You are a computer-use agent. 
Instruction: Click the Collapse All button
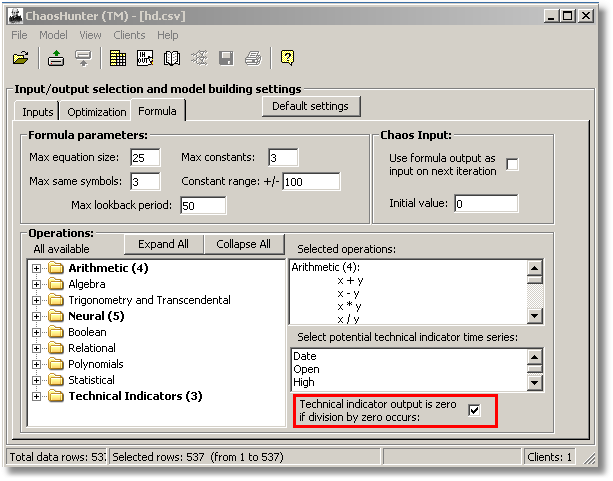[x=244, y=244]
